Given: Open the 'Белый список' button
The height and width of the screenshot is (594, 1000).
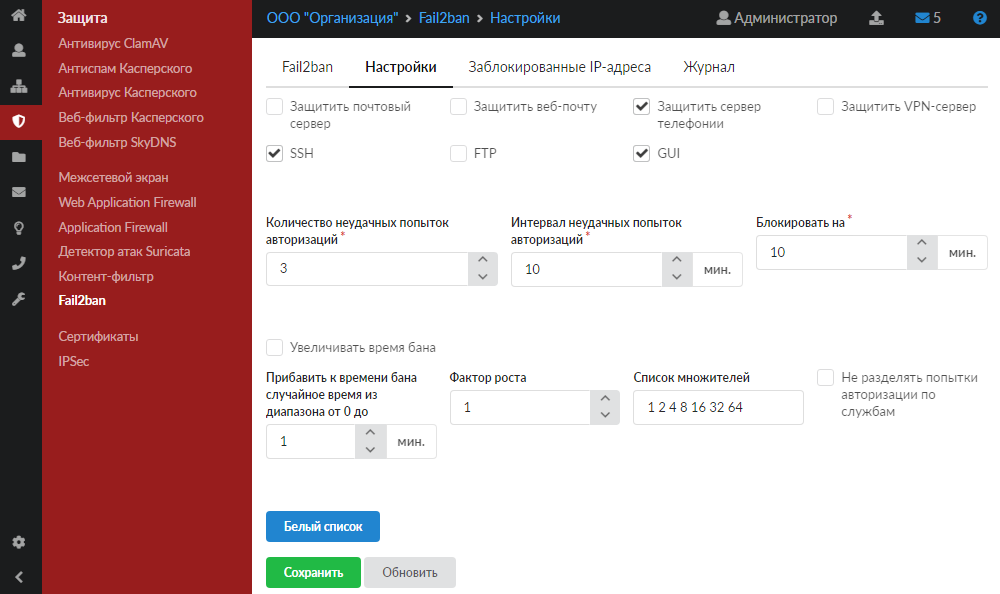Looking at the screenshot, I should click(x=322, y=526).
